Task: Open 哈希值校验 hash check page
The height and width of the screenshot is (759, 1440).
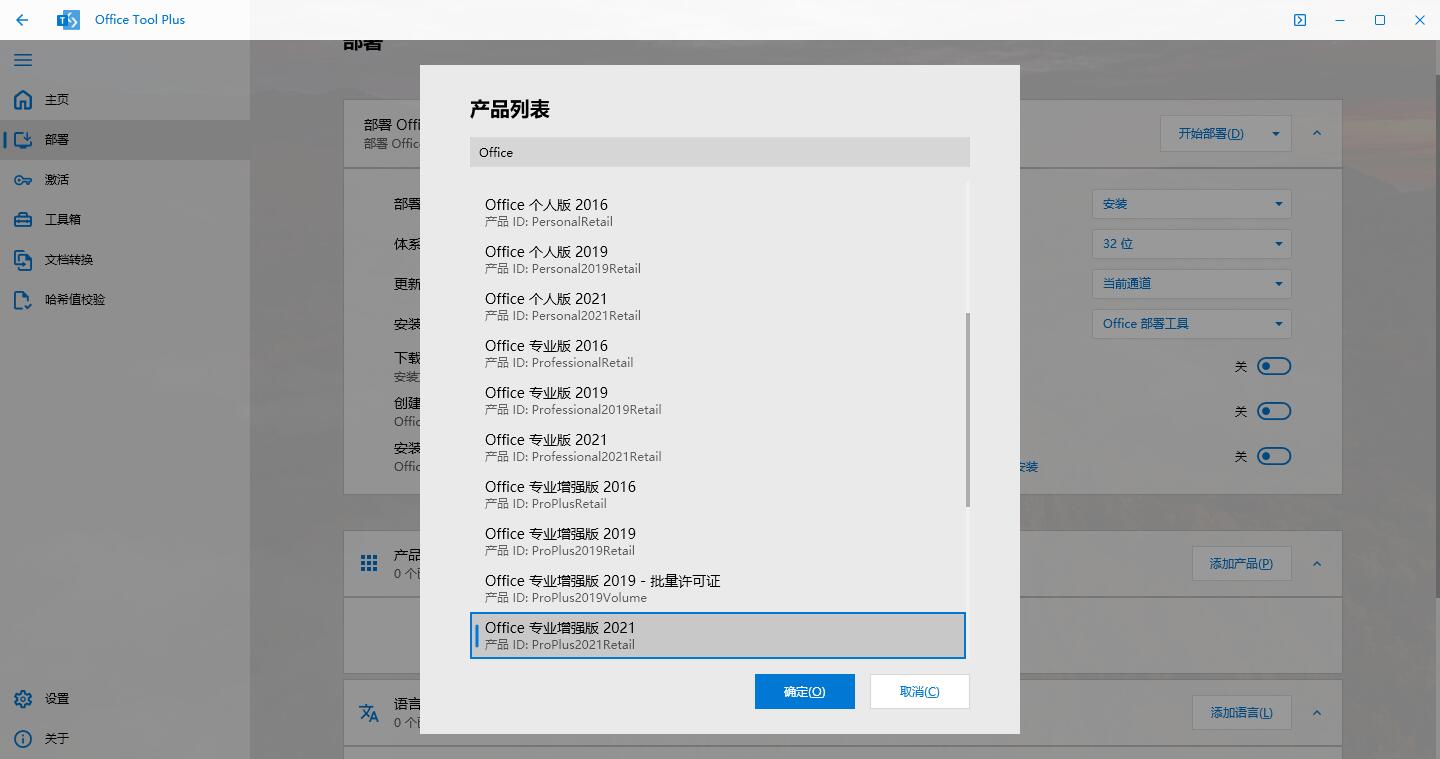Action: (125, 300)
